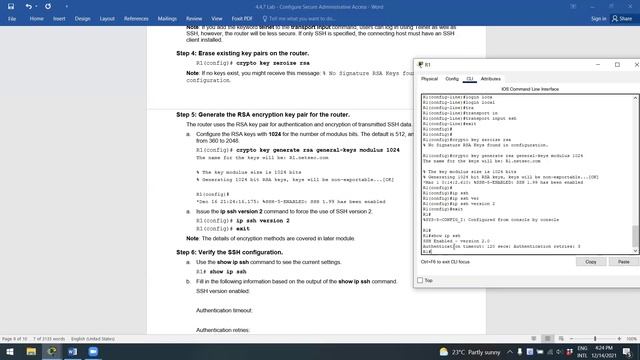
Task: Open the Windows notification center
Action: point(627,352)
